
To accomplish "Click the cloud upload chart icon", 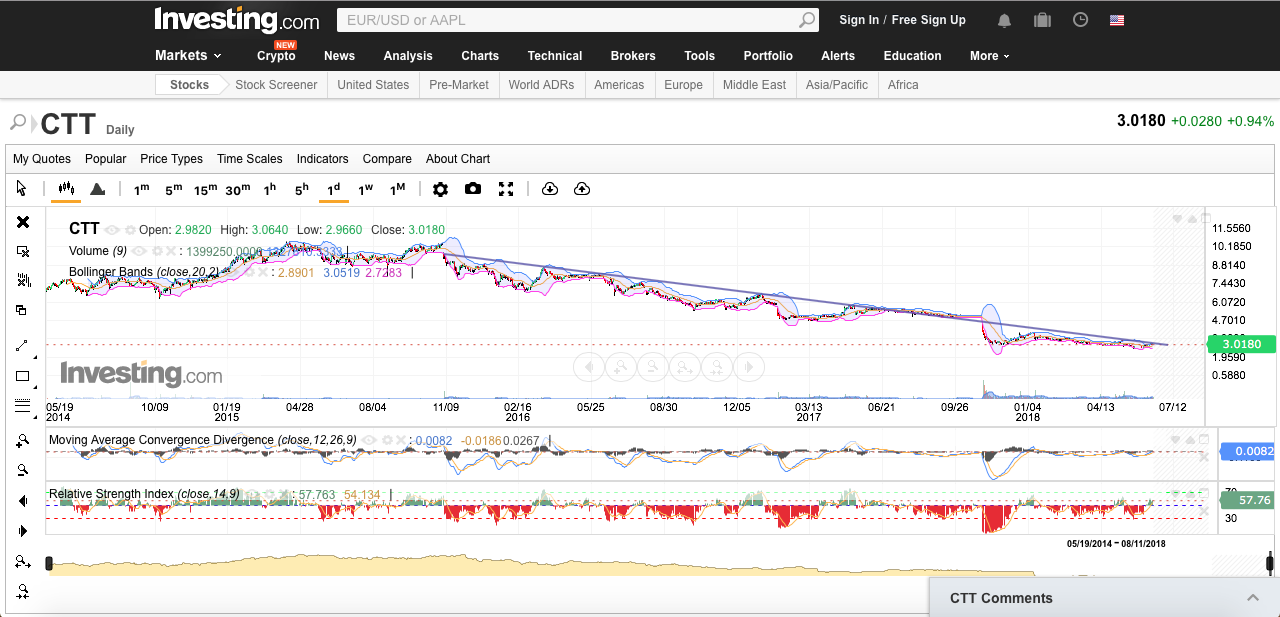I will tap(582, 189).
